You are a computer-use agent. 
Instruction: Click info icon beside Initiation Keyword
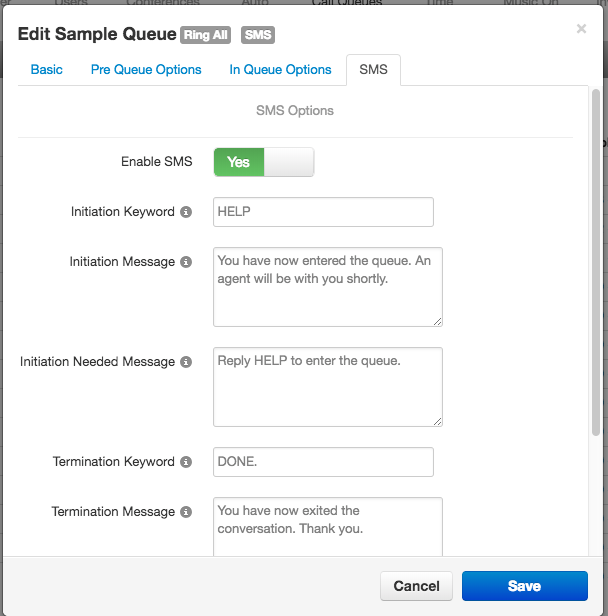185,212
